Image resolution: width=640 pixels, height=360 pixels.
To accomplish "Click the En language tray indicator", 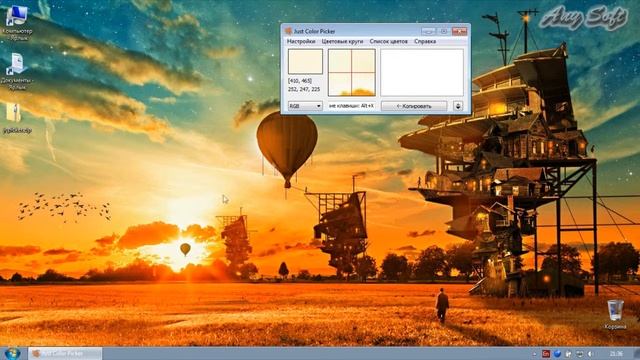I will 546,354.
